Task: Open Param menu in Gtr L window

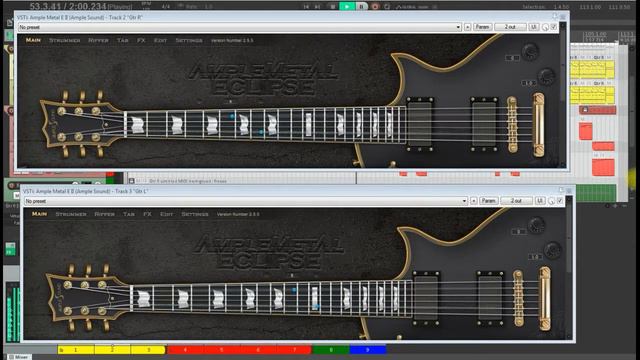Action: [x=488, y=201]
